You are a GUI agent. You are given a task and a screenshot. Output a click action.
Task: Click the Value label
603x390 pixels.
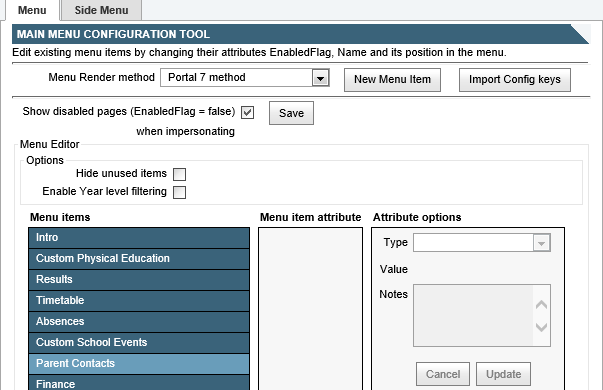point(394,269)
